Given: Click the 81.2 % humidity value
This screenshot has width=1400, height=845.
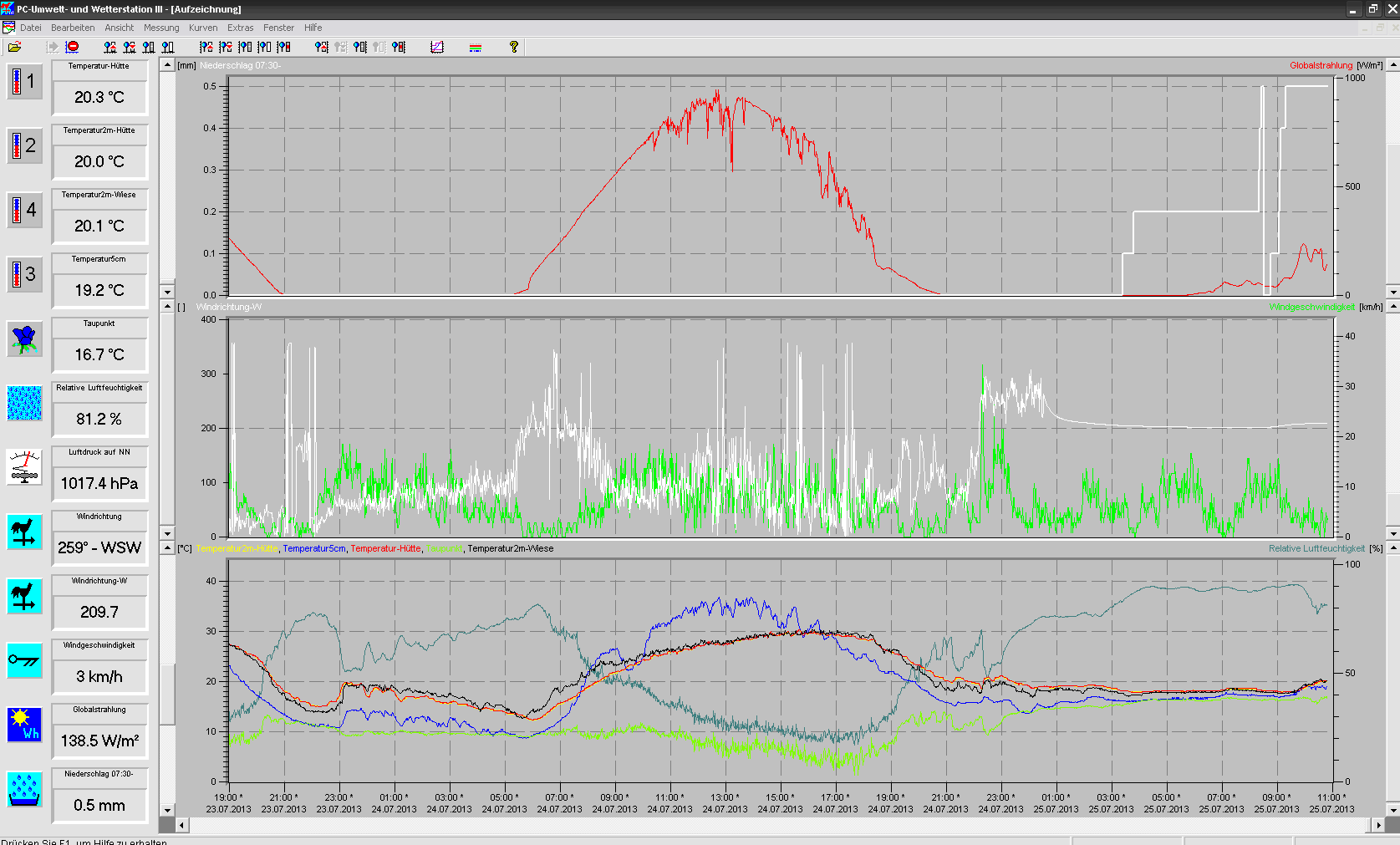Looking at the screenshot, I should point(99,420).
